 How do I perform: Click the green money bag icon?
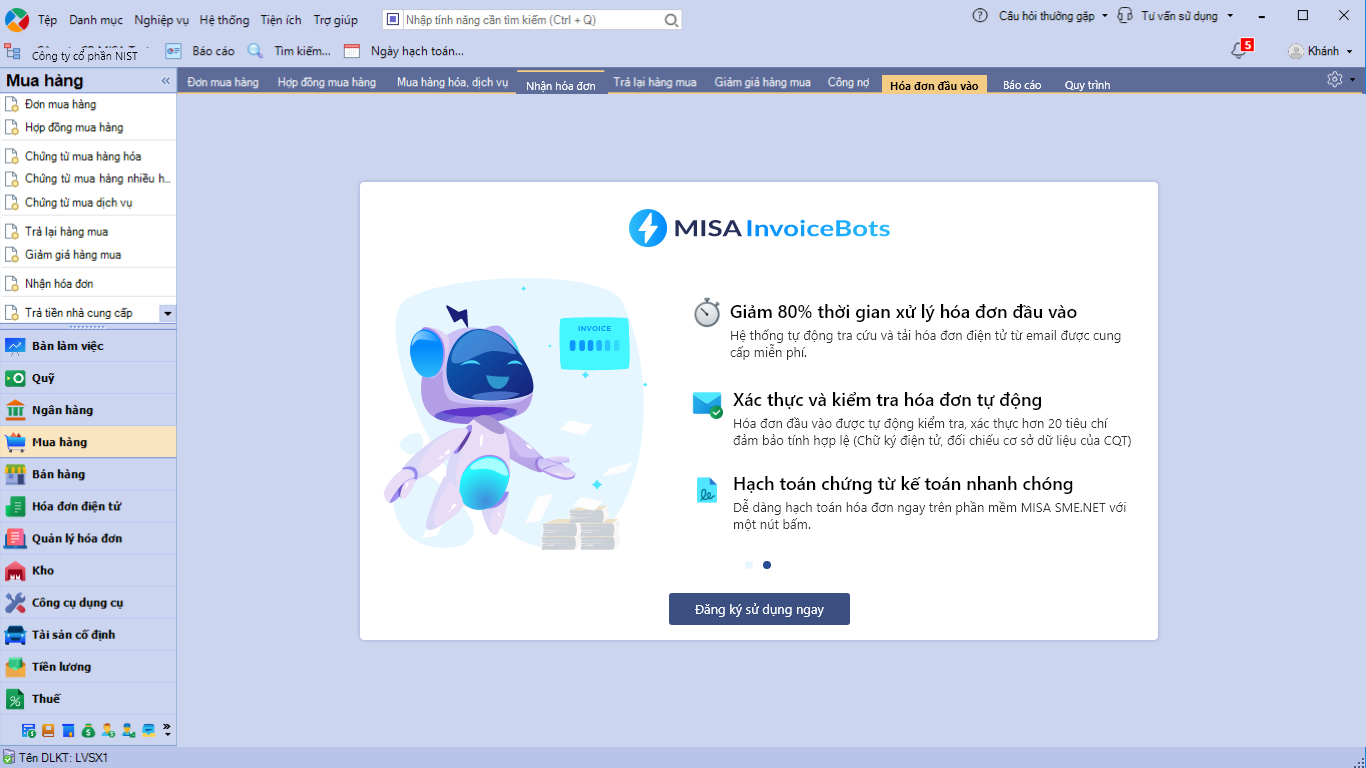tap(88, 731)
